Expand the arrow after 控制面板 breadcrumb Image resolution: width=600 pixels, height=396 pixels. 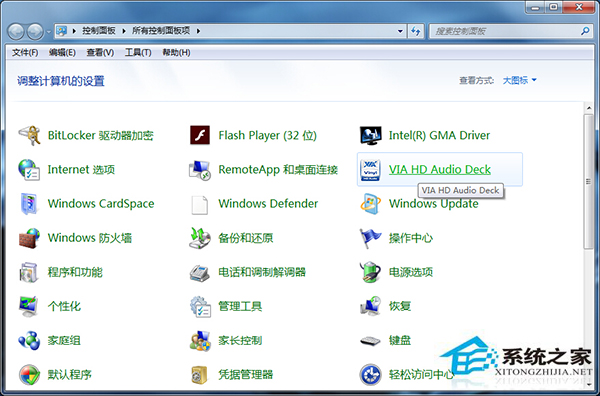point(124,31)
